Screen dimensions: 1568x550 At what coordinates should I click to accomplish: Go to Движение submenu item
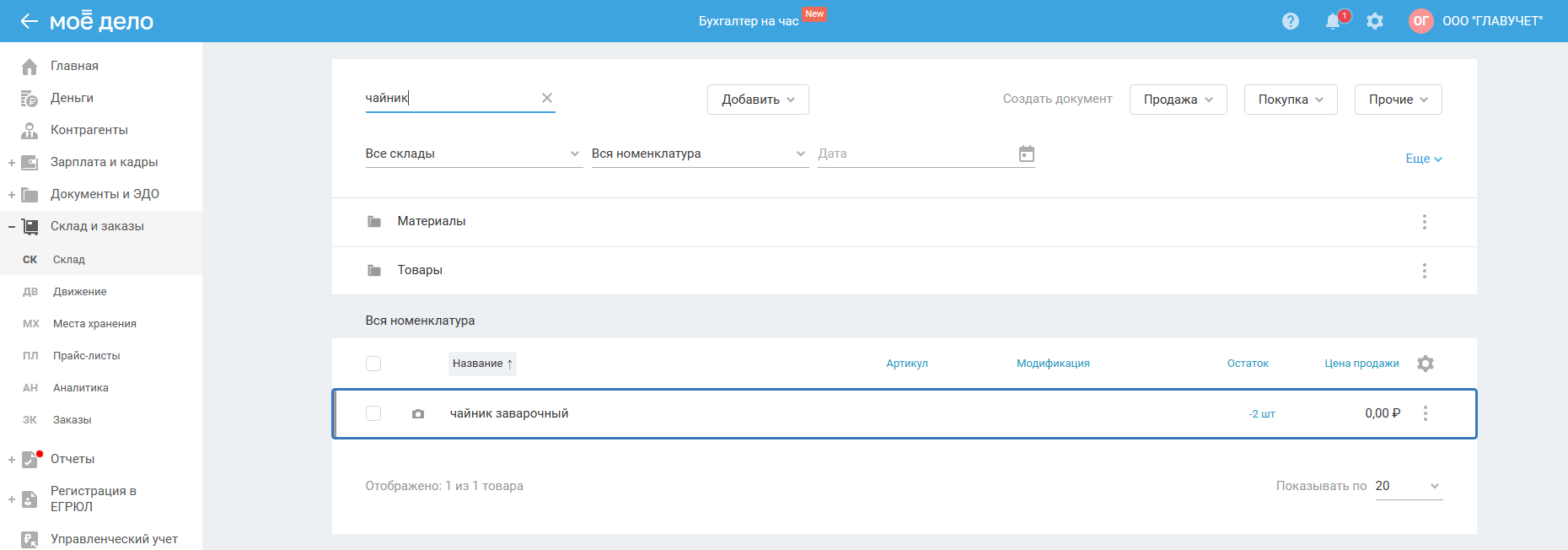[x=80, y=292]
